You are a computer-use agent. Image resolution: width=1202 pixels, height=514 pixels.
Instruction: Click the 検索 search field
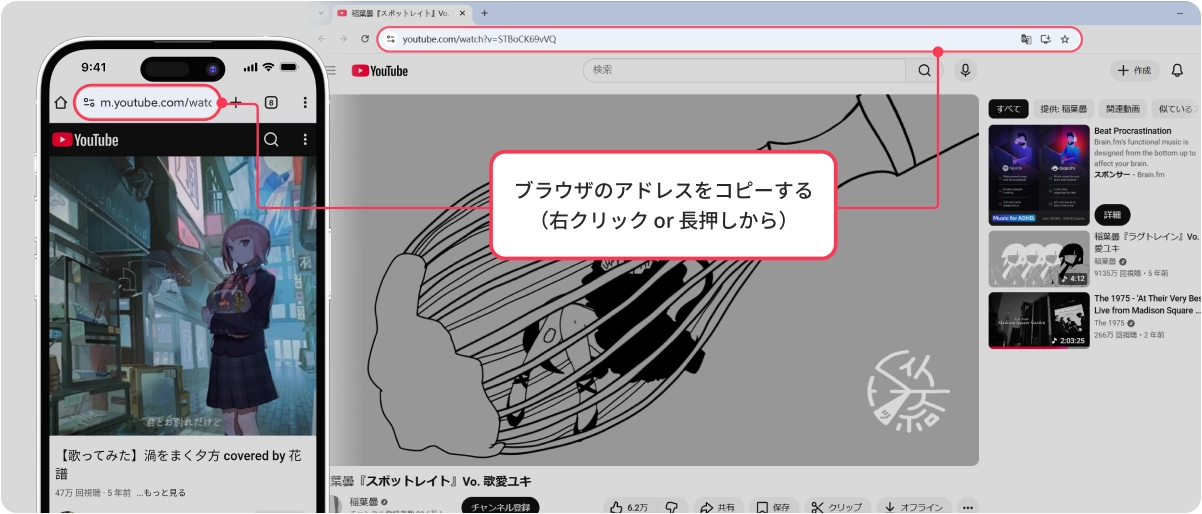(744, 70)
